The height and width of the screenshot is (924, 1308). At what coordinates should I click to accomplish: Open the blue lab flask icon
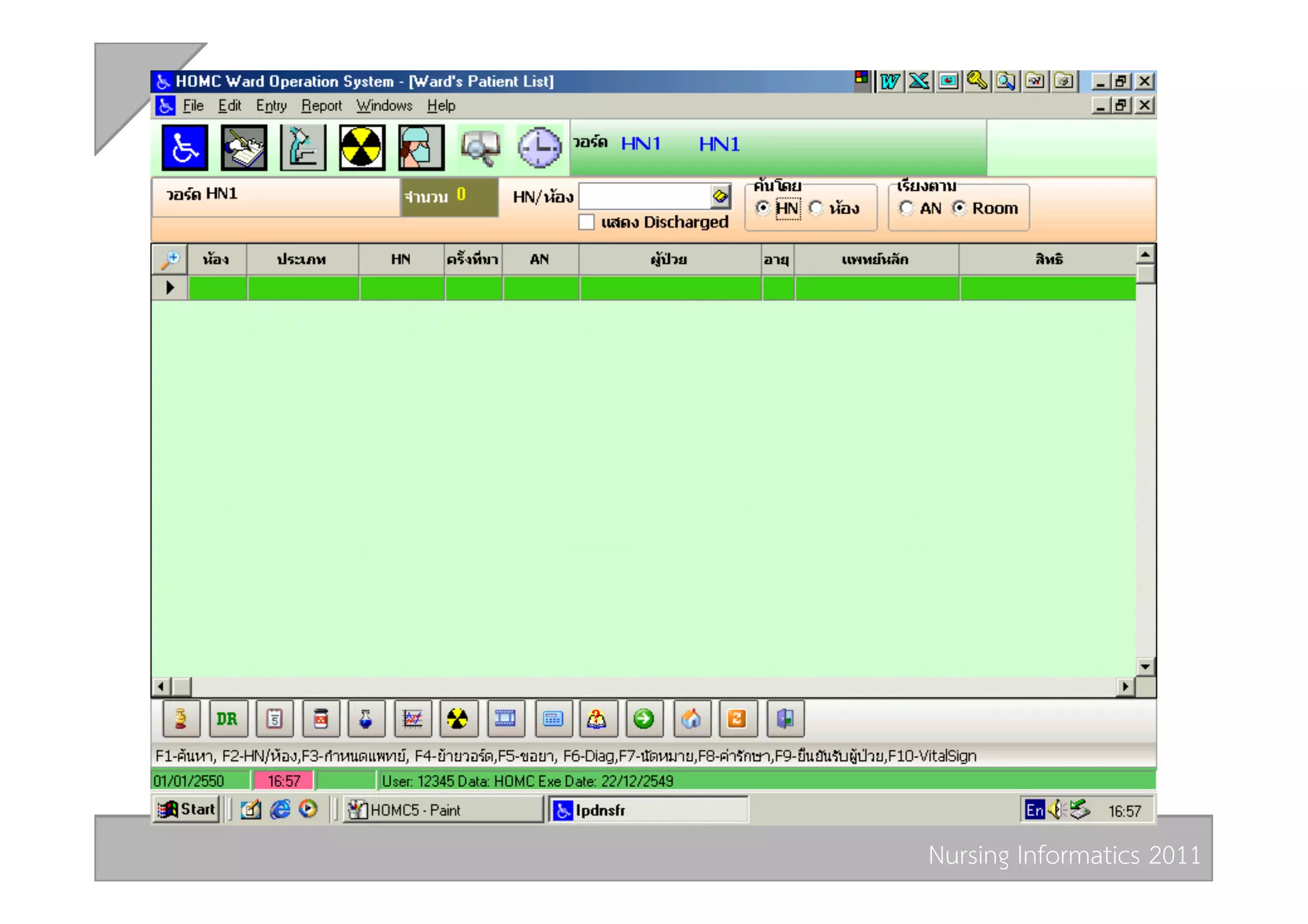click(x=366, y=719)
